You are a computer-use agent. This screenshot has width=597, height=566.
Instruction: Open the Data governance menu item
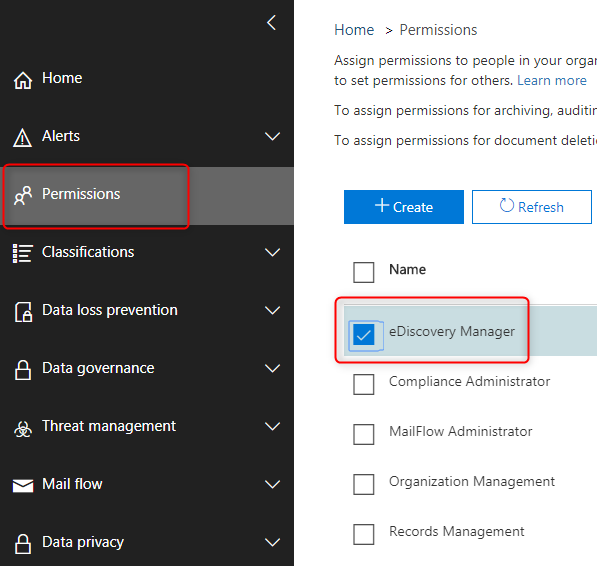98,368
